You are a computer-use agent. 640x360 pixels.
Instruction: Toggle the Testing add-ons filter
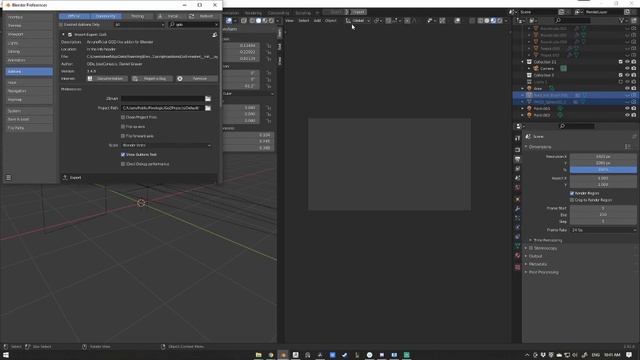[x=137, y=16]
